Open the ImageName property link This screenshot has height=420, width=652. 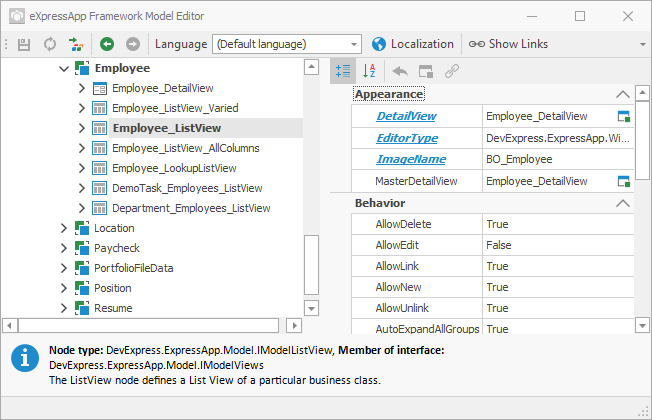tap(411, 159)
